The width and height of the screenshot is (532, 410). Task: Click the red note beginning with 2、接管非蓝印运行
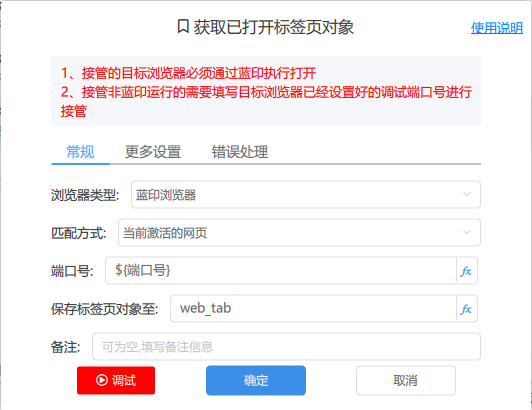click(266, 101)
